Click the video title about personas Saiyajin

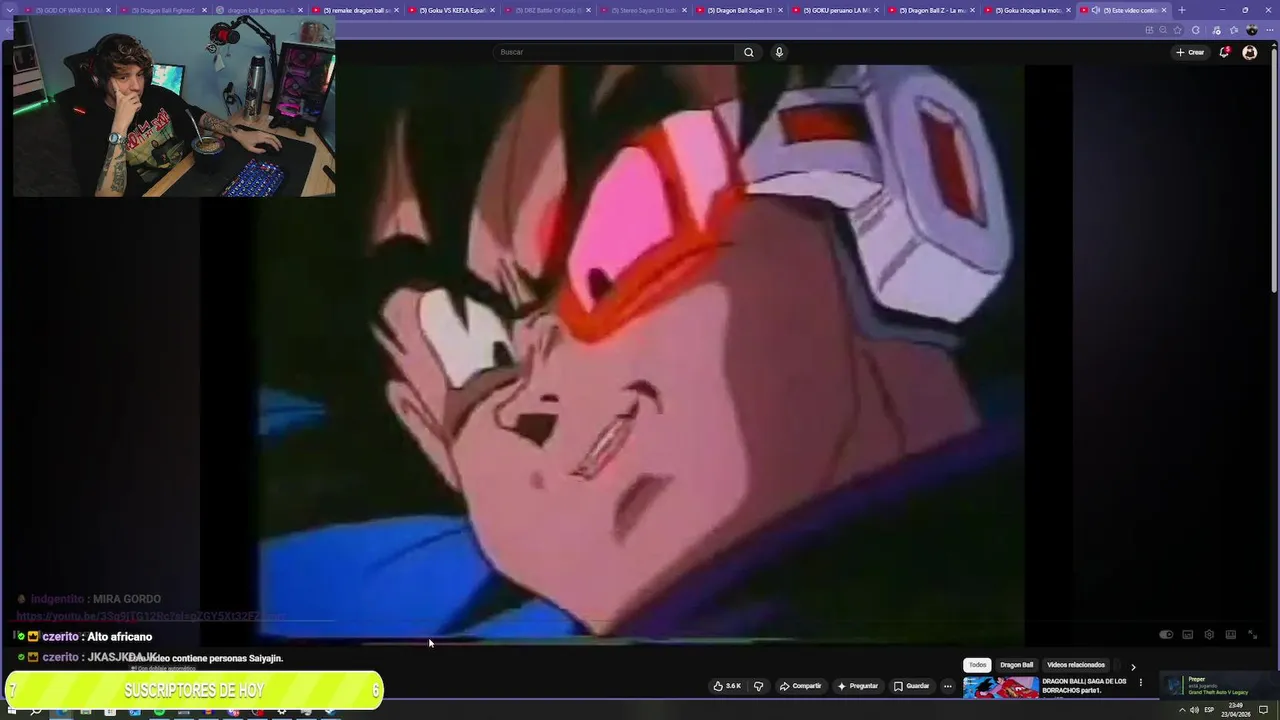[204, 658]
